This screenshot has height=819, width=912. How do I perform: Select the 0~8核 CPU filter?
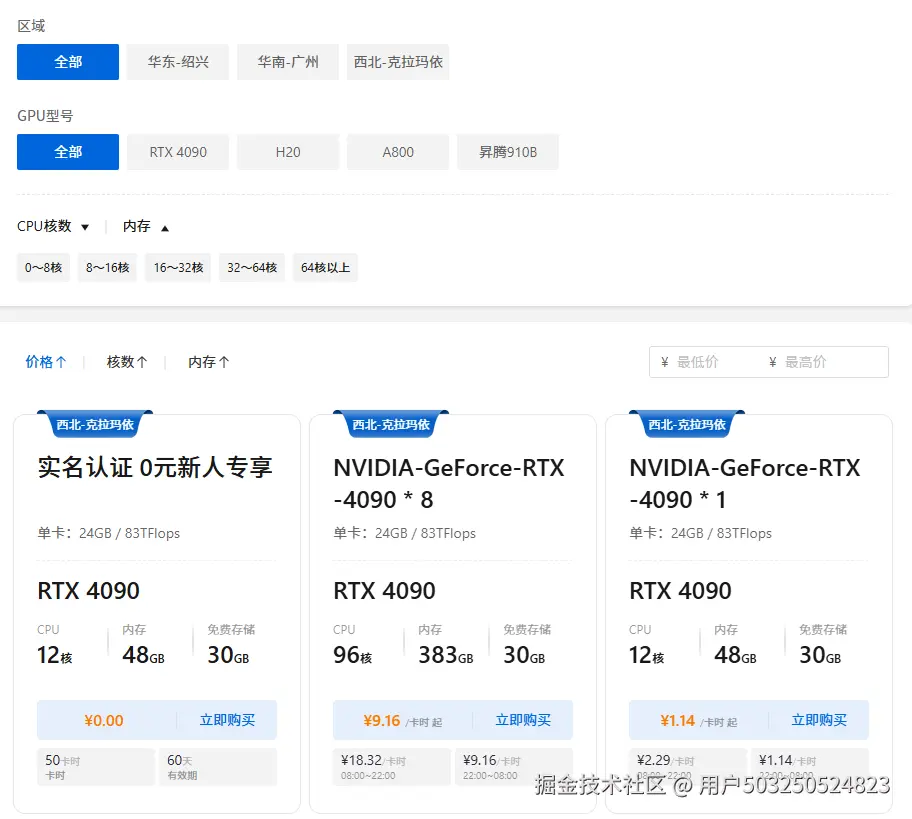(43, 267)
